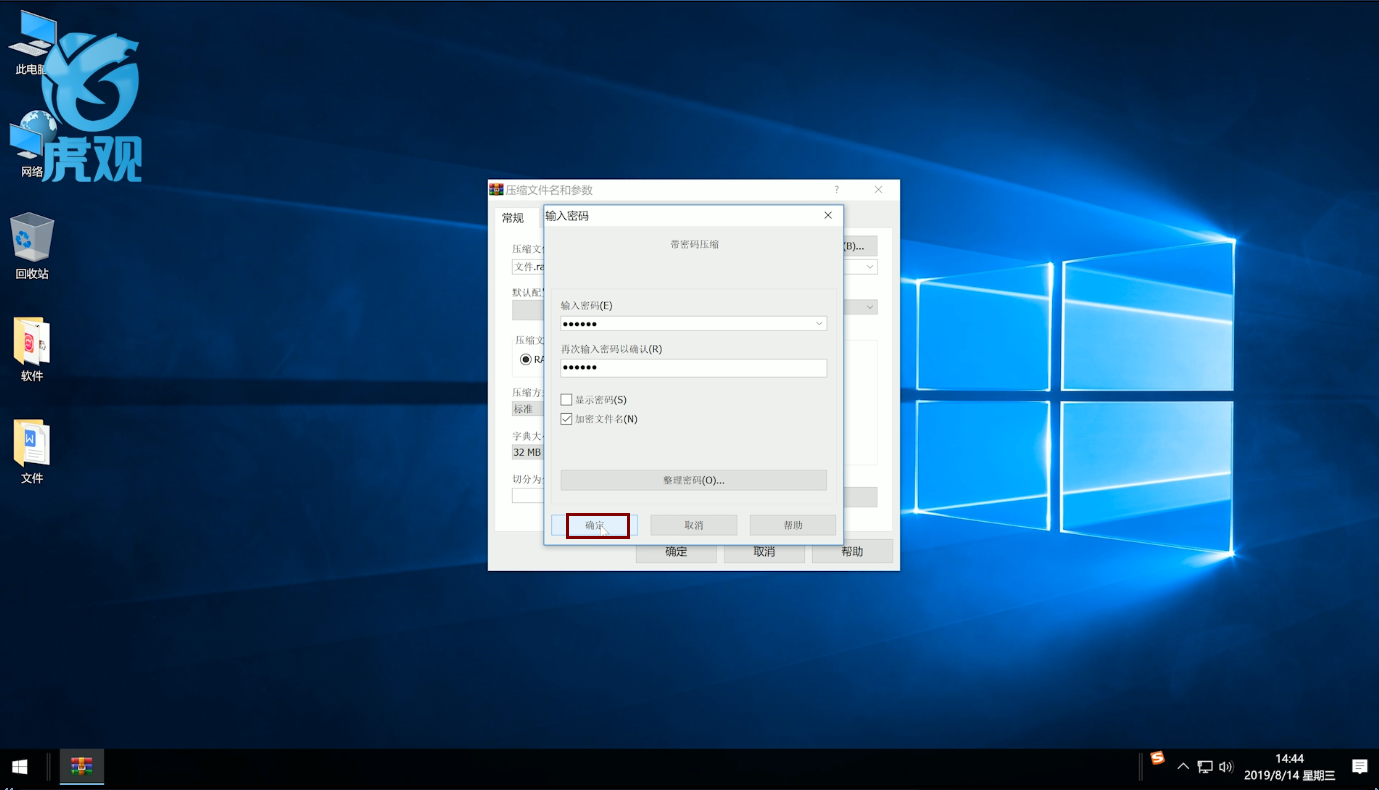Switch to the 常规 tab
The width and height of the screenshot is (1379, 790).
click(513, 218)
